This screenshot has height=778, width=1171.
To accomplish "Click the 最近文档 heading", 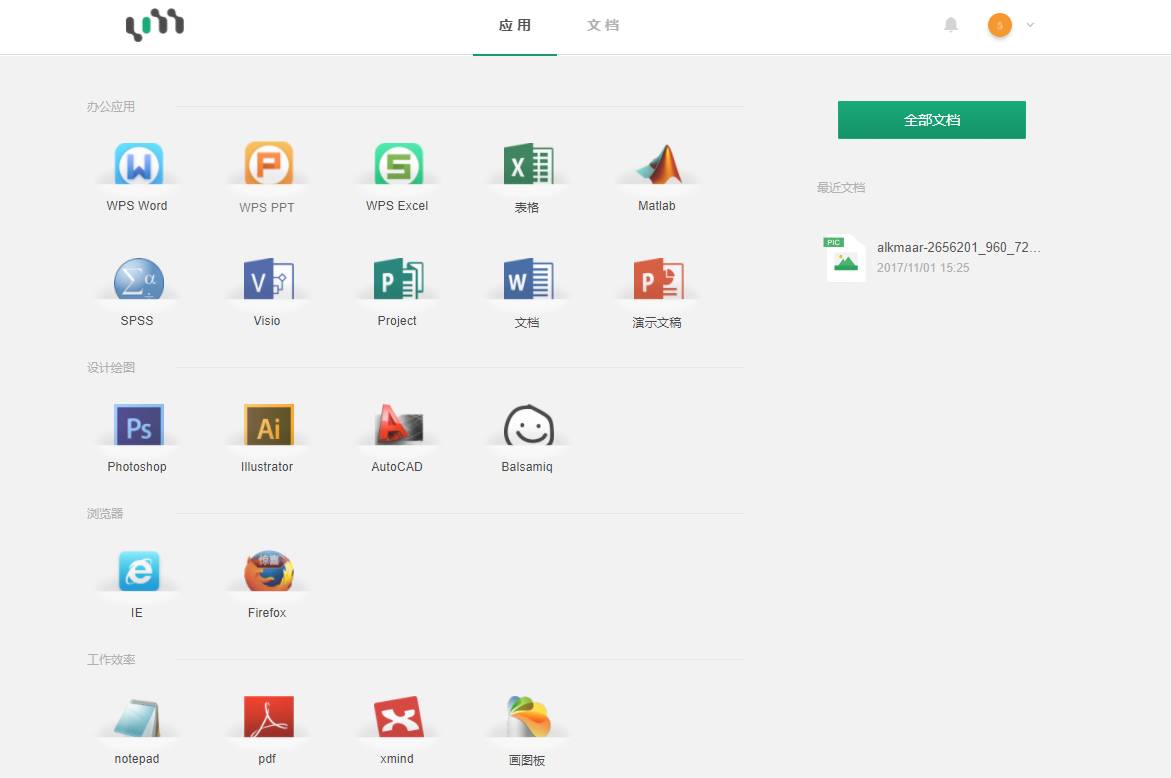I will point(841,187).
